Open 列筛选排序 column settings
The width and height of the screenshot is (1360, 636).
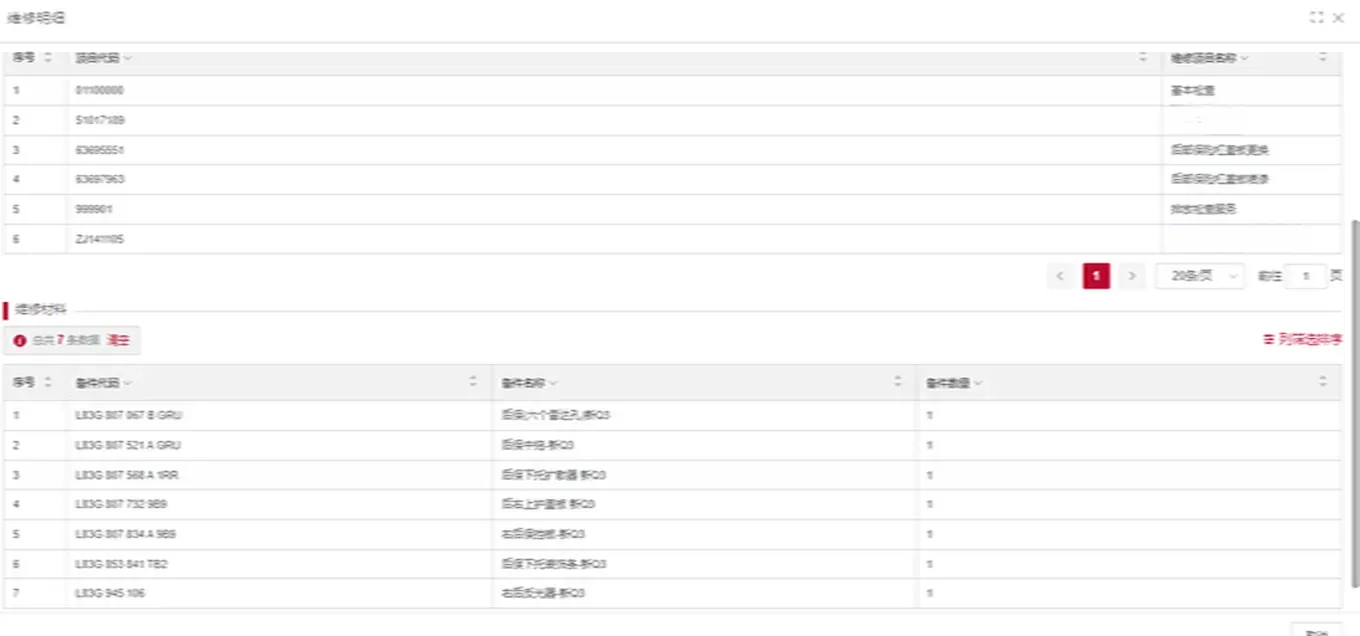point(1303,340)
